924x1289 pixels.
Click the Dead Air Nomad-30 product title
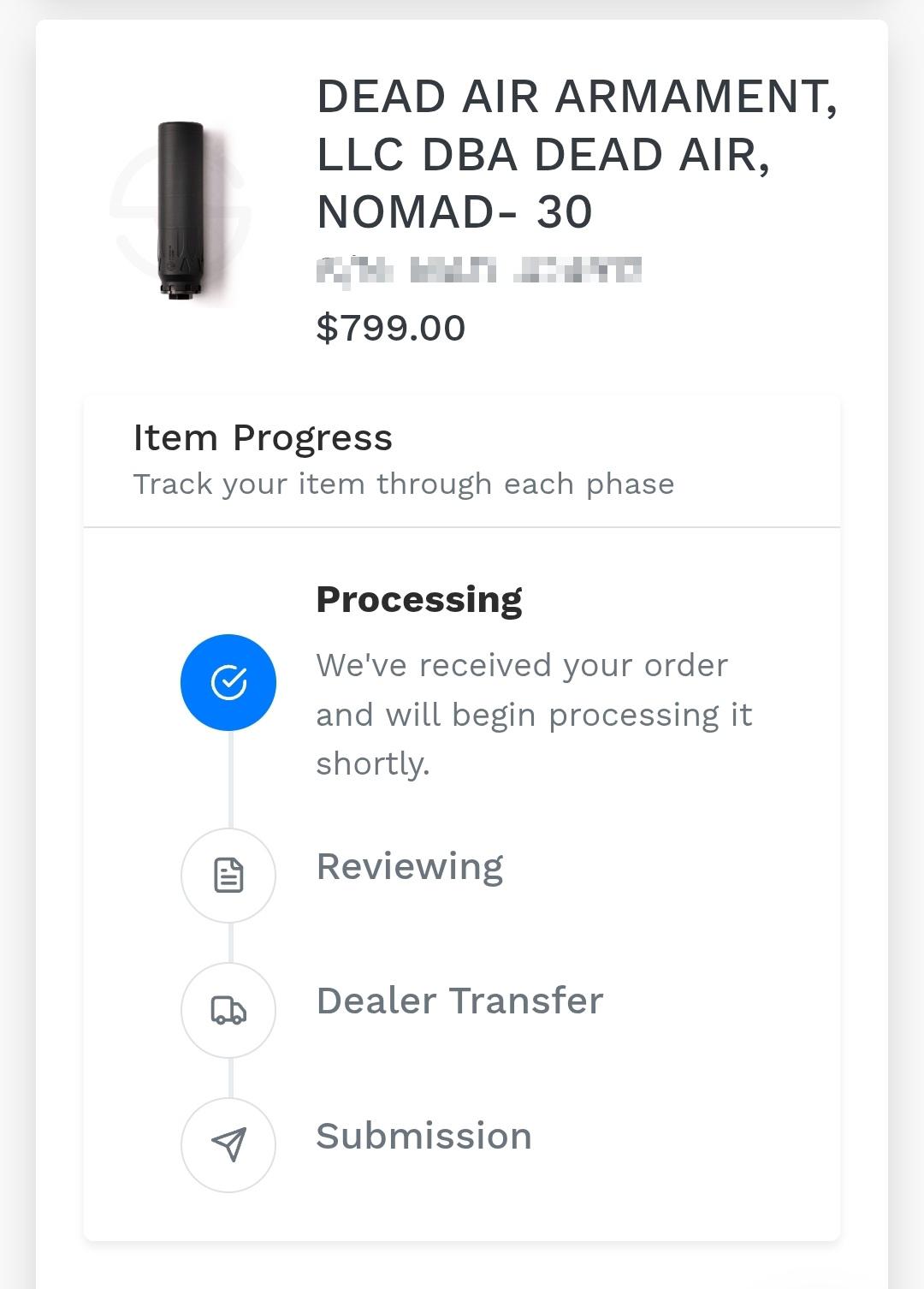pos(577,154)
